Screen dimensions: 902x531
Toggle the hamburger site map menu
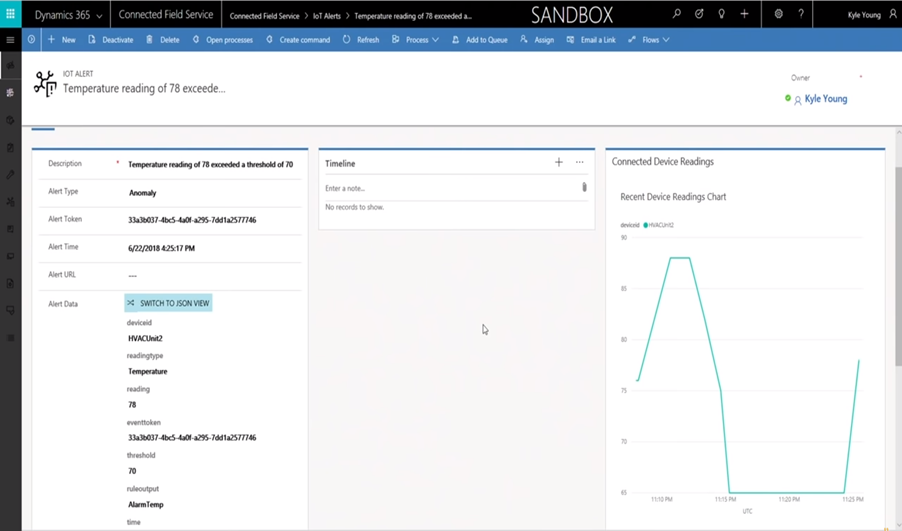coord(10,40)
